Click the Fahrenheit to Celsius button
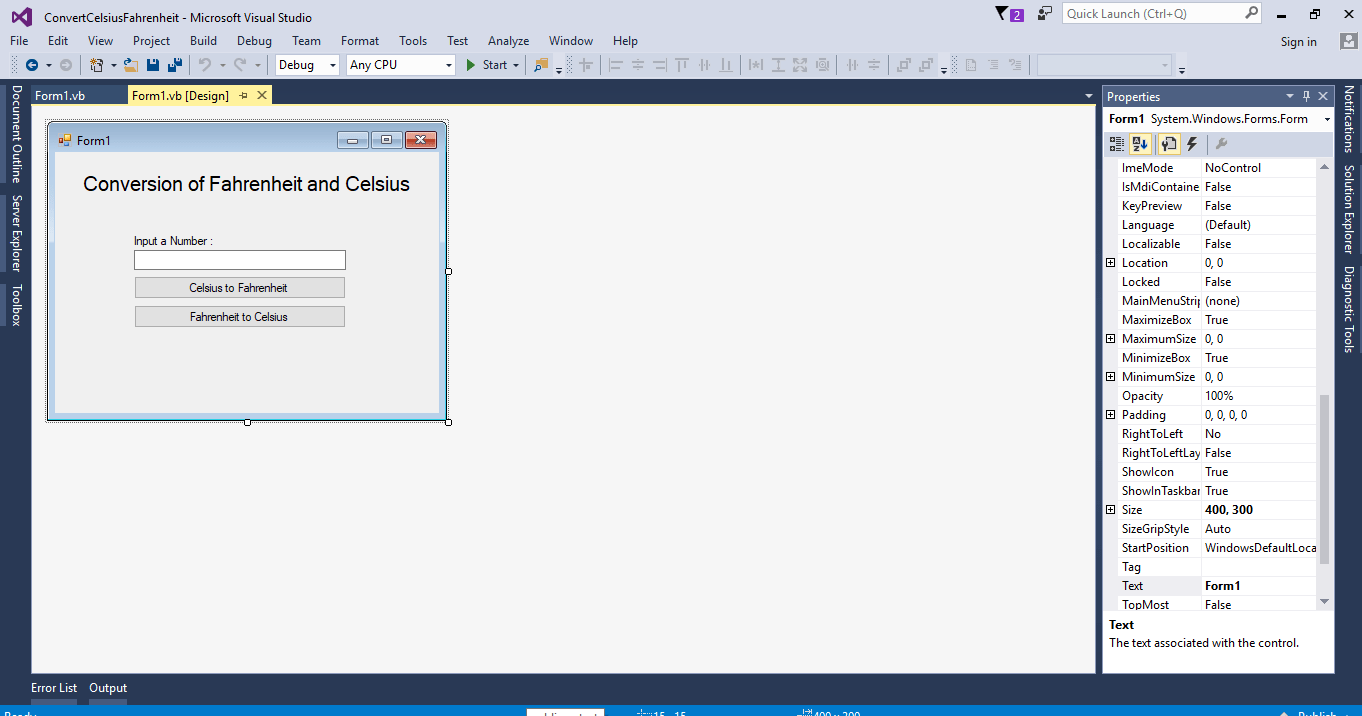This screenshot has width=1362, height=716. click(x=239, y=316)
